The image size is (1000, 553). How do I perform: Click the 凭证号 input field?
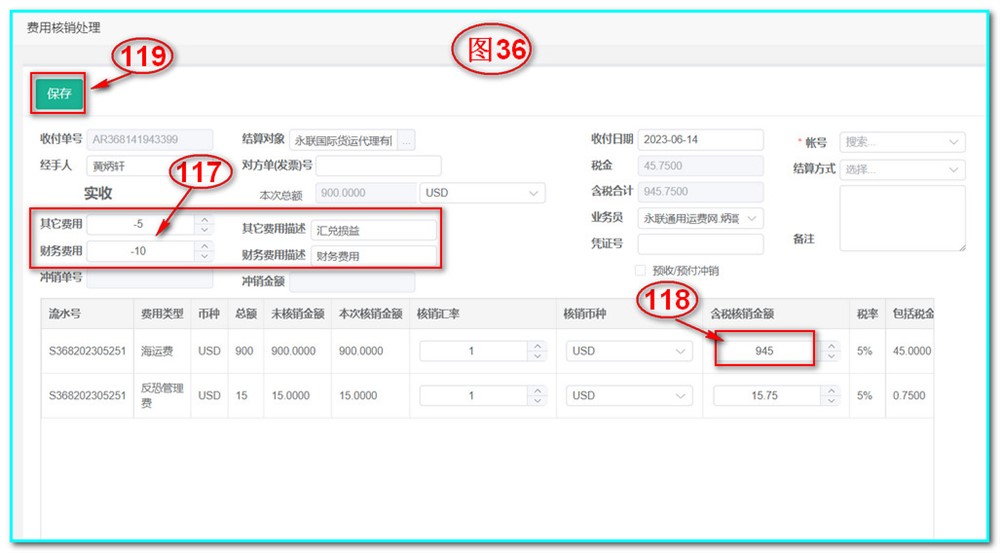[x=700, y=244]
